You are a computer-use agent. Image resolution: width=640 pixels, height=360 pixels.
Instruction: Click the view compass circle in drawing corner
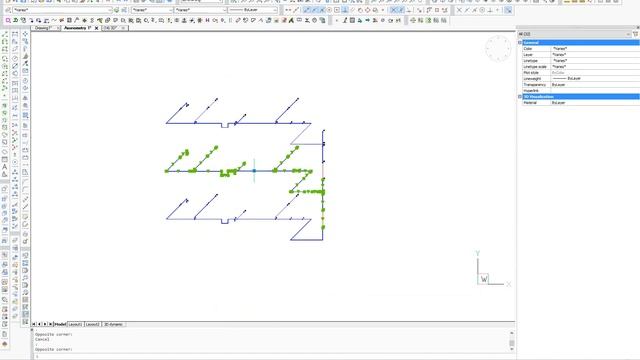coord(498,49)
